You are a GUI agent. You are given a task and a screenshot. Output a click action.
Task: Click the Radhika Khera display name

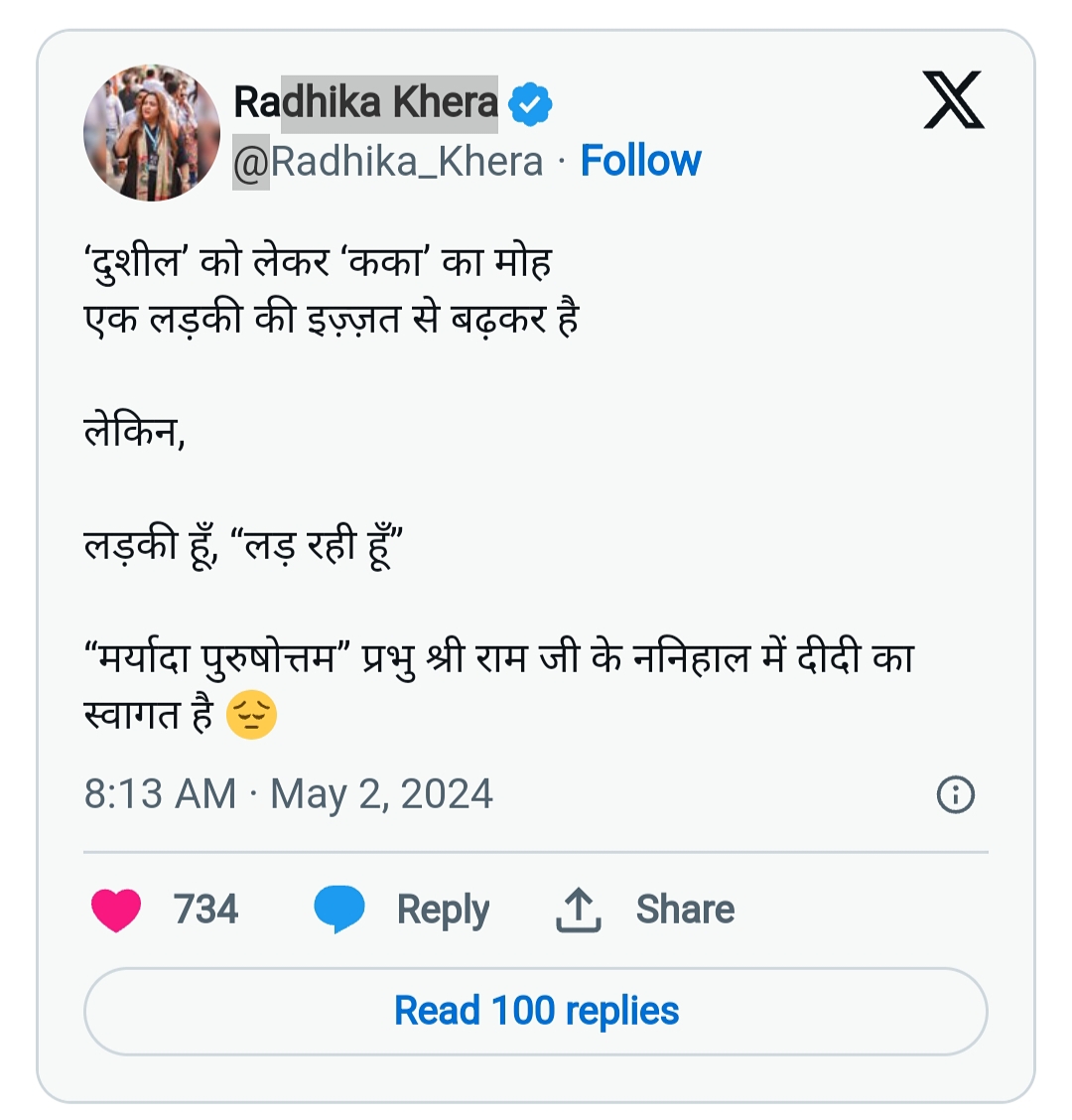pos(365,102)
